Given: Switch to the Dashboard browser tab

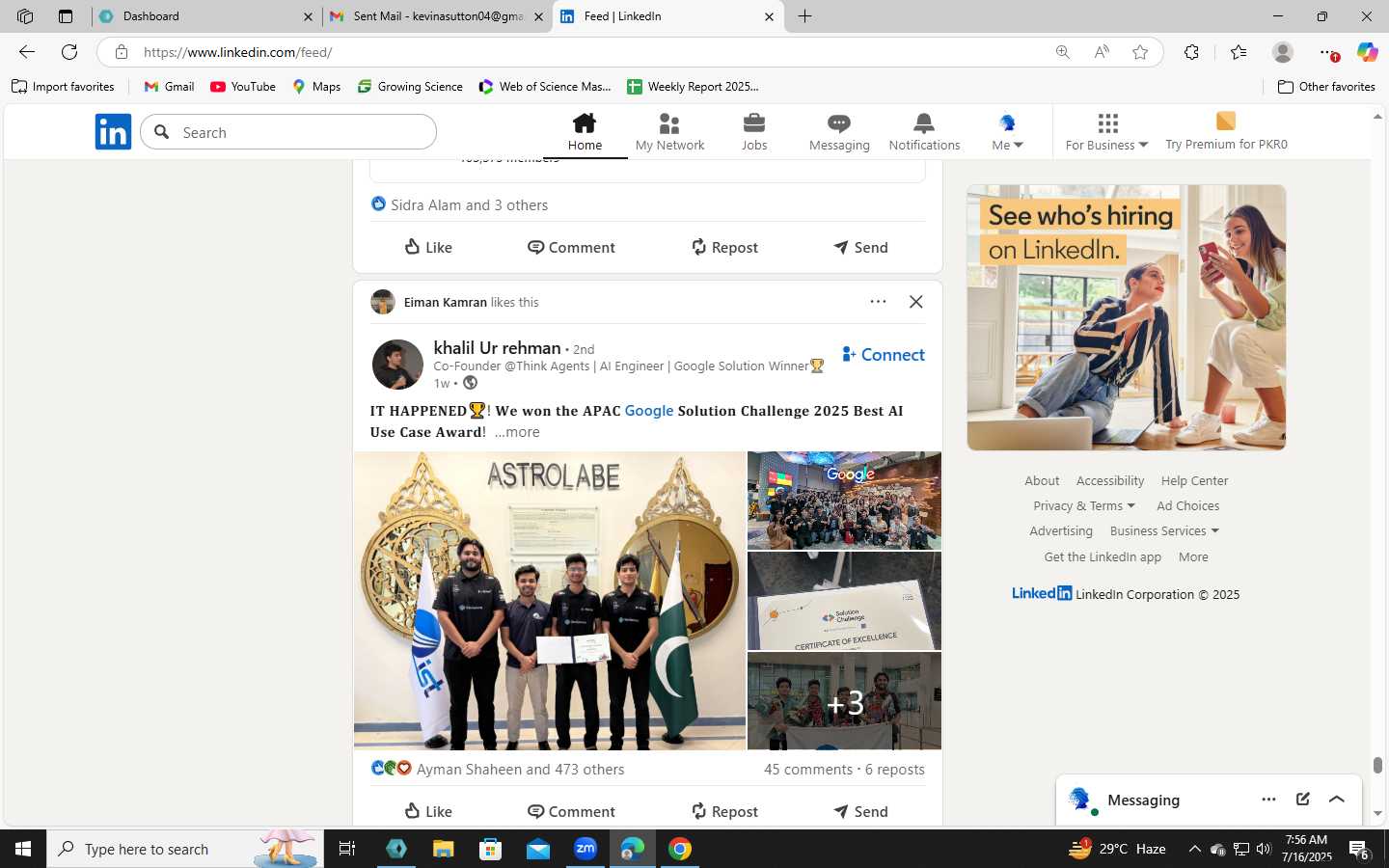Looking at the screenshot, I should click(x=207, y=16).
